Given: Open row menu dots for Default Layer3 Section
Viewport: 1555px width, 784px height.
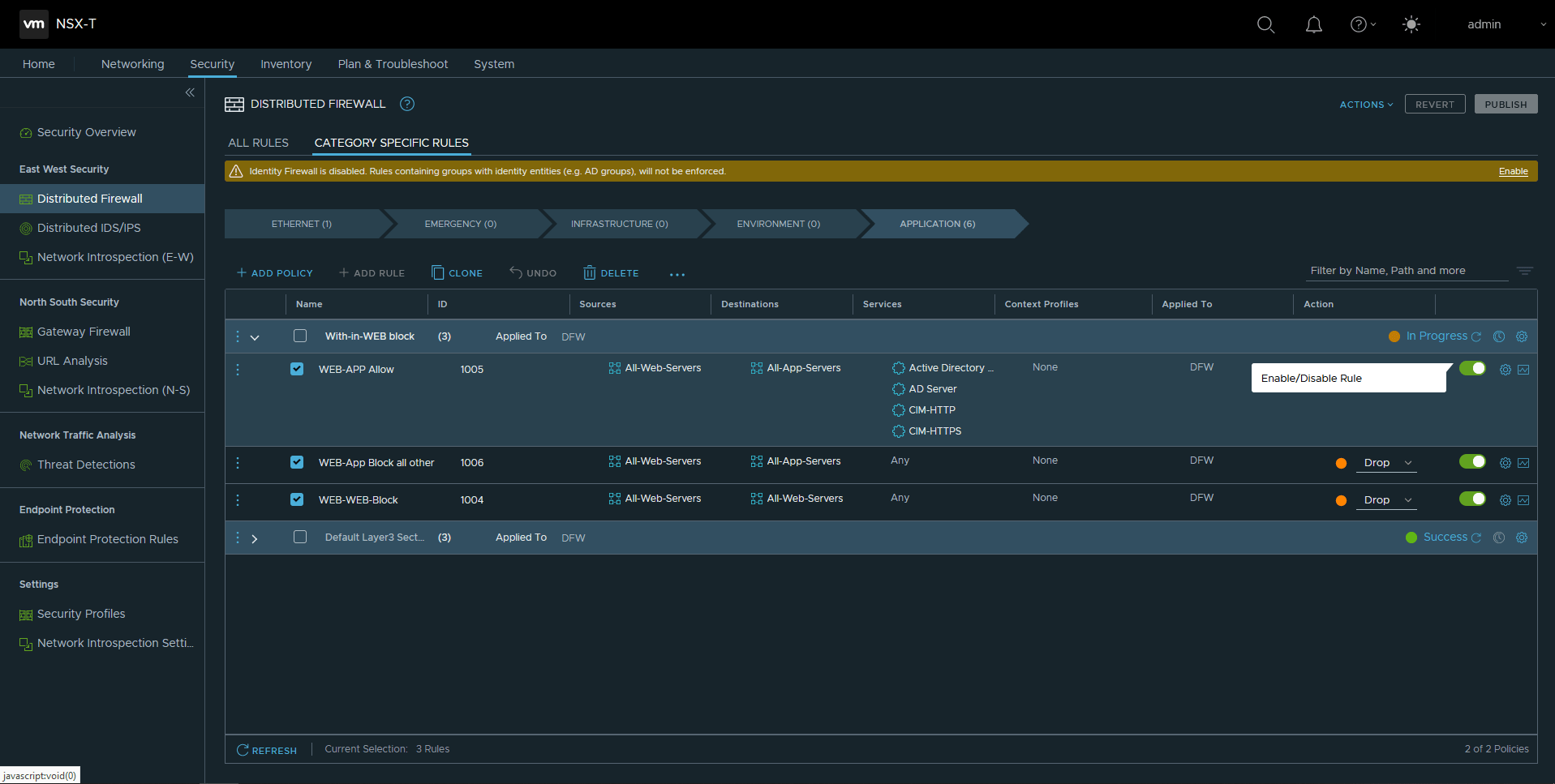Looking at the screenshot, I should tap(238, 538).
